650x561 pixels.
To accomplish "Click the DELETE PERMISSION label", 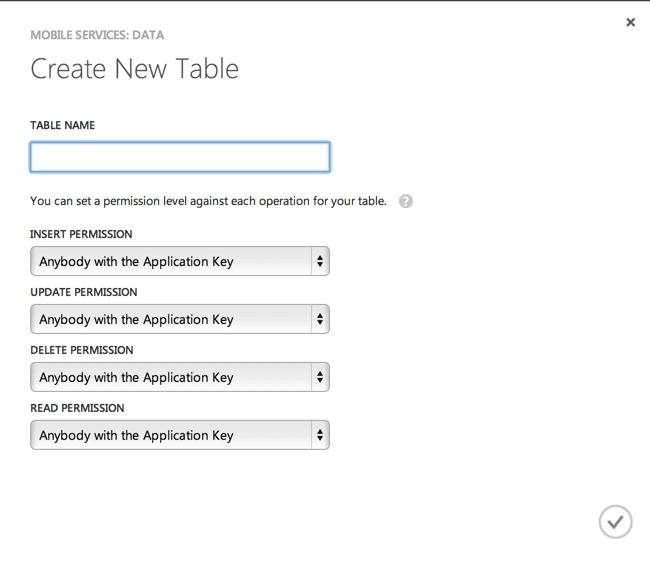I will [81, 350].
